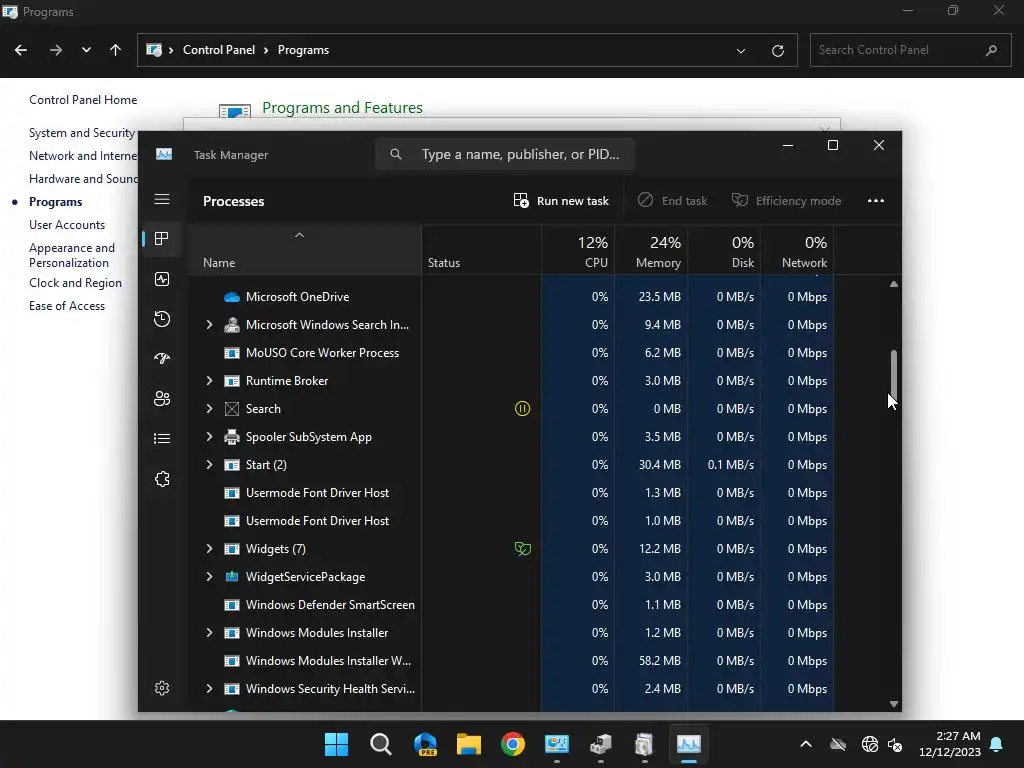Show hidden system tray icons chevron

click(806, 744)
